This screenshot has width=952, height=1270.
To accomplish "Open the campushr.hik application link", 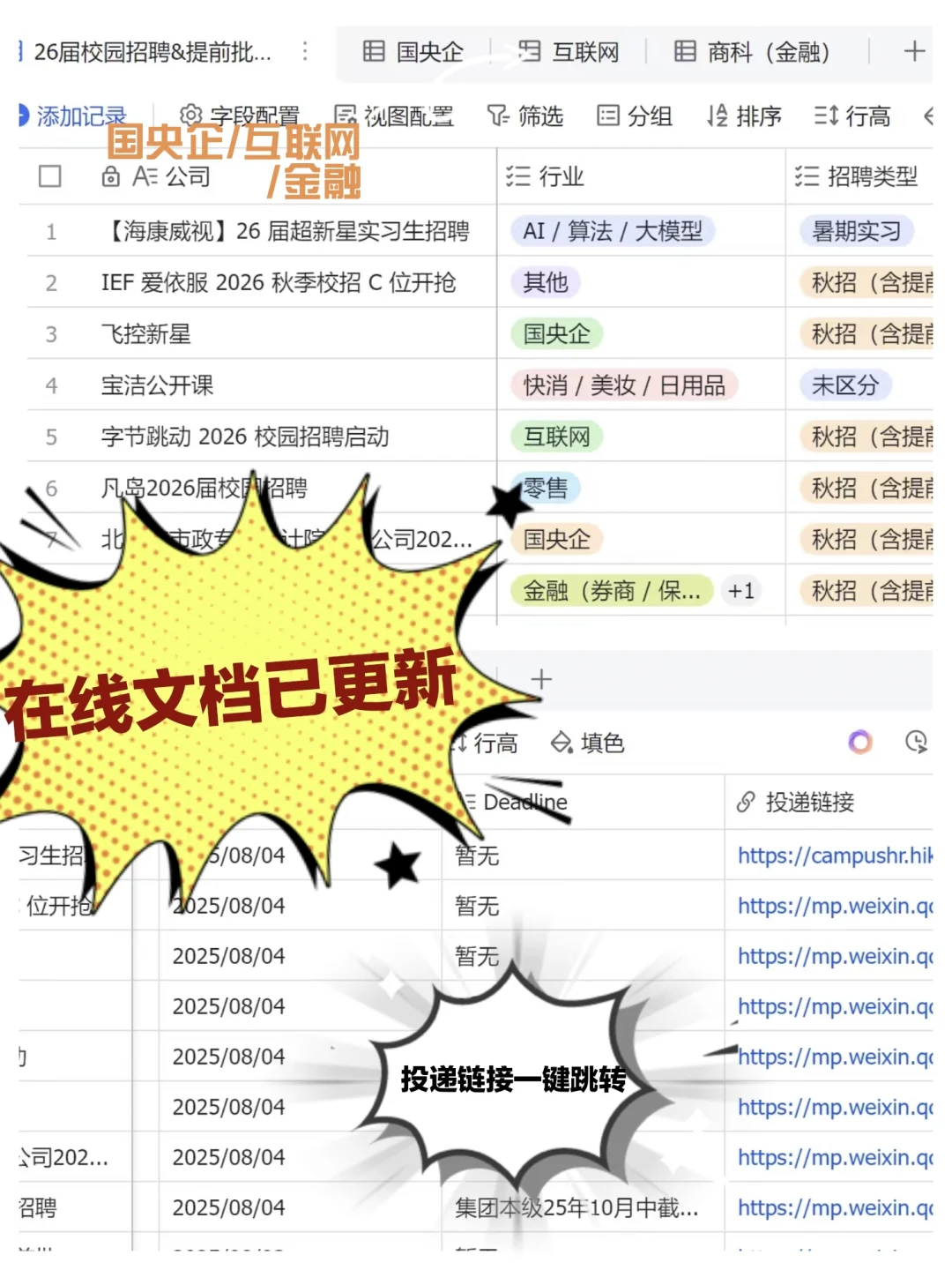I will pyautogui.click(x=835, y=855).
